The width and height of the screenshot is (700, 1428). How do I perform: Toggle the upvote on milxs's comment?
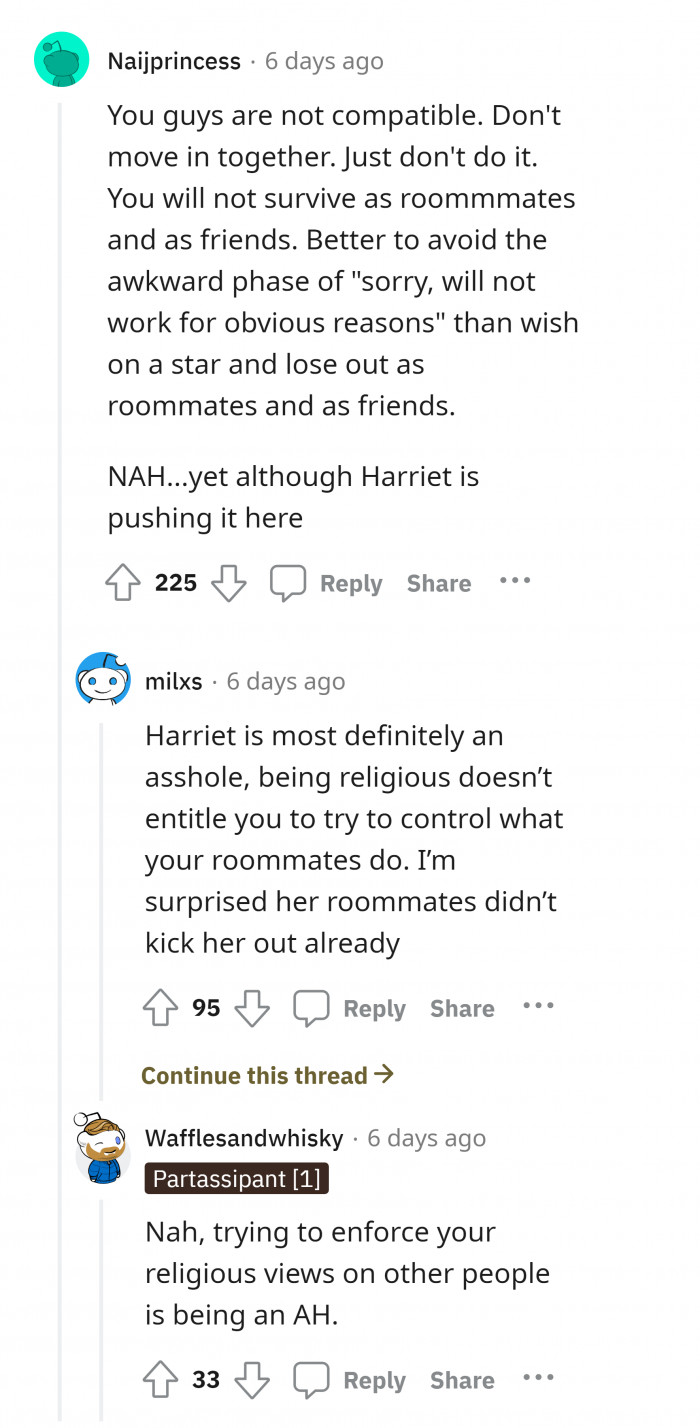(160, 1007)
